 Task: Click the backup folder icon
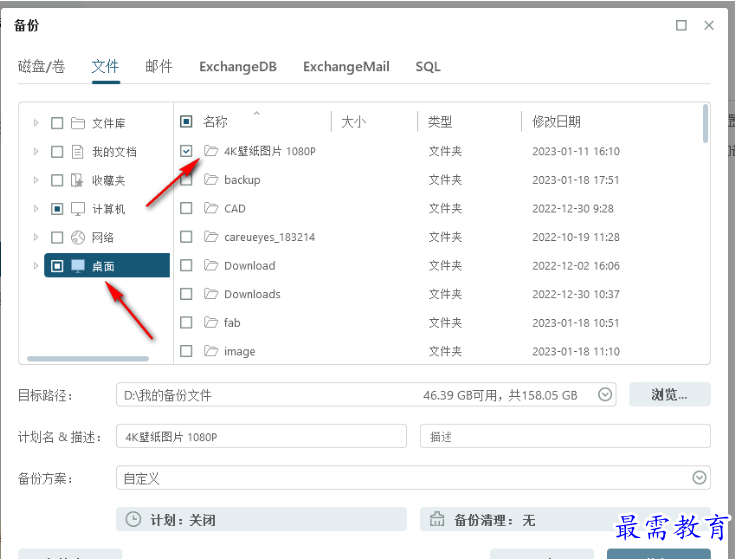(x=211, y=180)
